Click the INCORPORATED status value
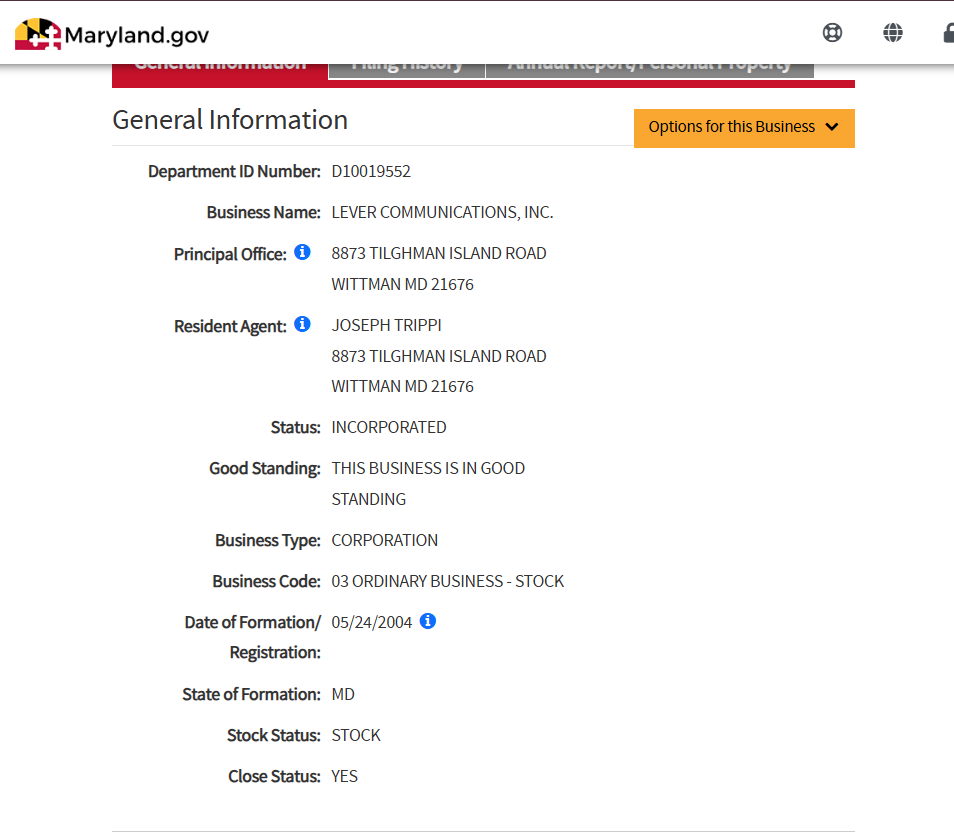This screenshot has width=954, height=837. [x=389, y=427]
